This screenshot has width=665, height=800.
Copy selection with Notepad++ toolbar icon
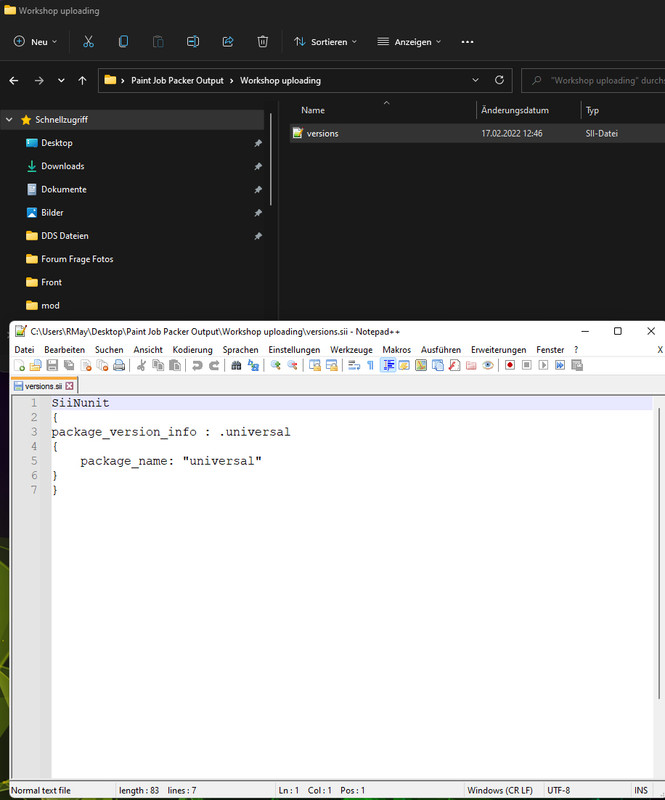(158, 365)
